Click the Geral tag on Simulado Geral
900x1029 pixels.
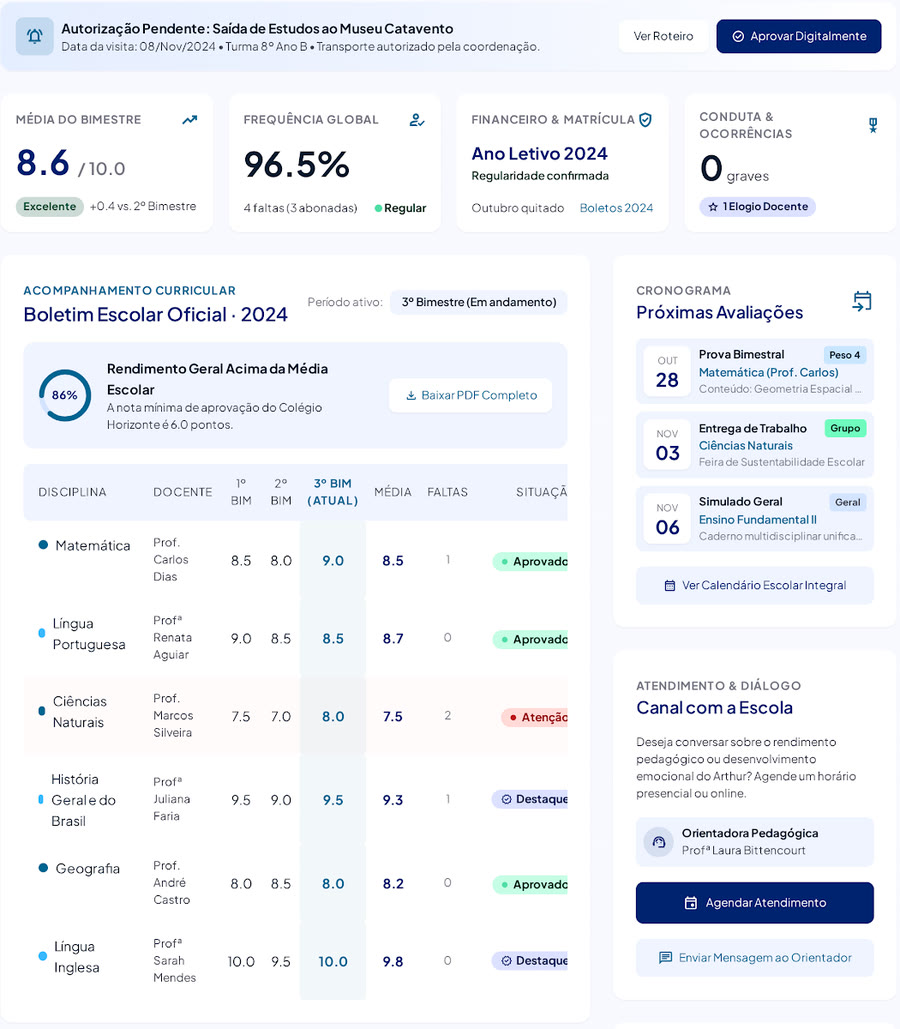click(847, 503)
